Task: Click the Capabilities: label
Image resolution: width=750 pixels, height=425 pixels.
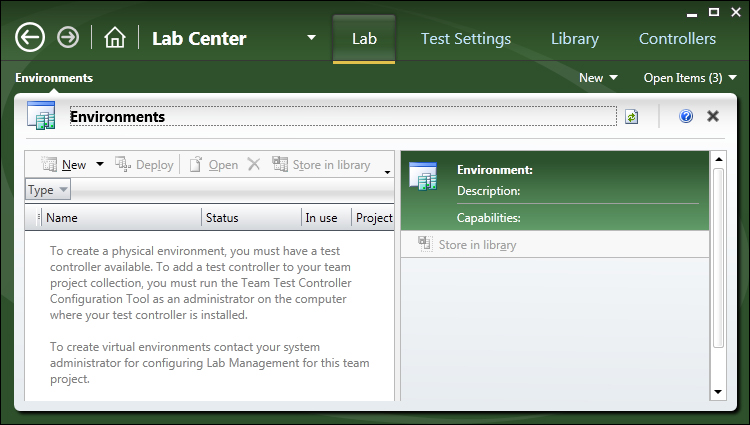Action: point(488,218)
